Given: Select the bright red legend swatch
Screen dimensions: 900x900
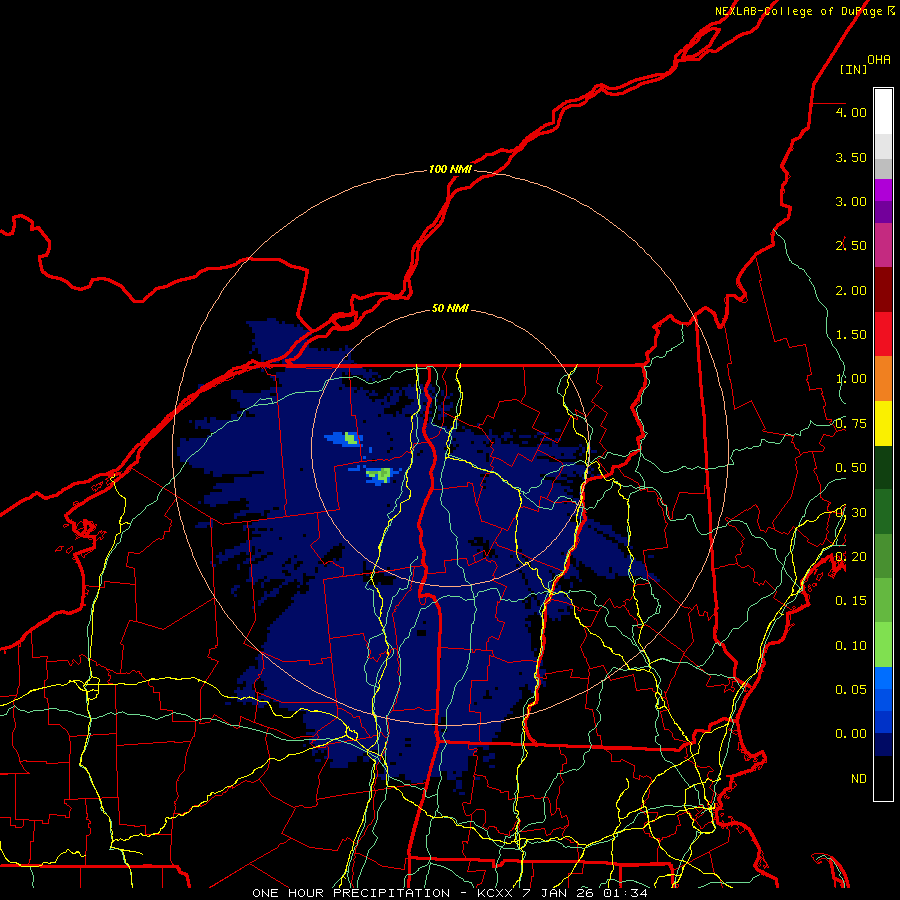Looking at the screenshot, I should coord(883,334).
